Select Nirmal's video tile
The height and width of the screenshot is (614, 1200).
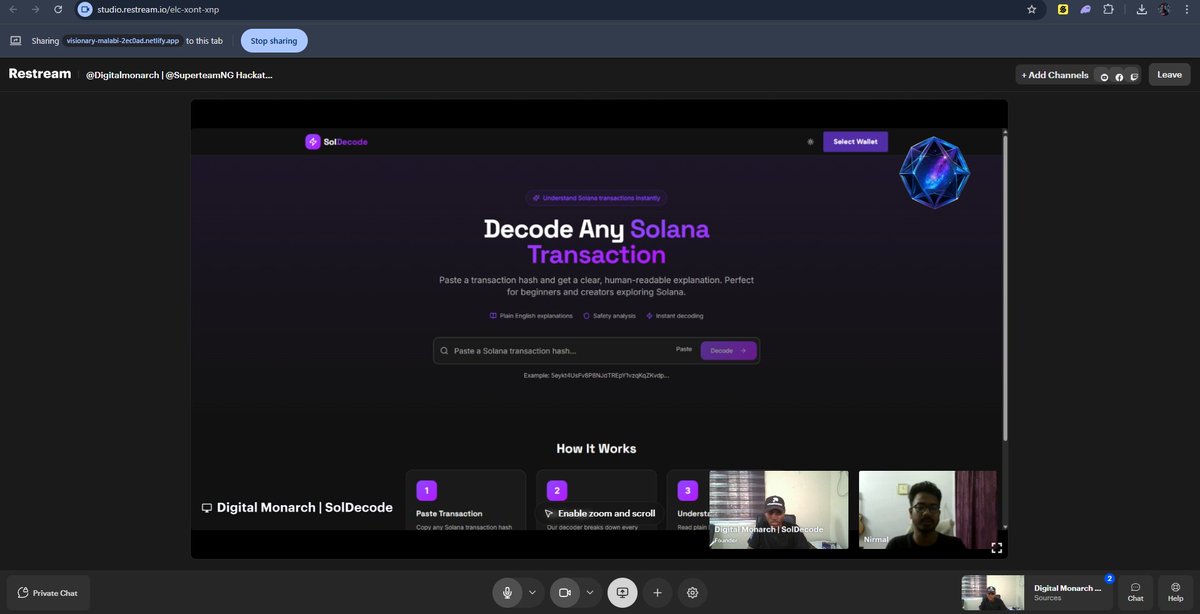click(x=928, y=509)
